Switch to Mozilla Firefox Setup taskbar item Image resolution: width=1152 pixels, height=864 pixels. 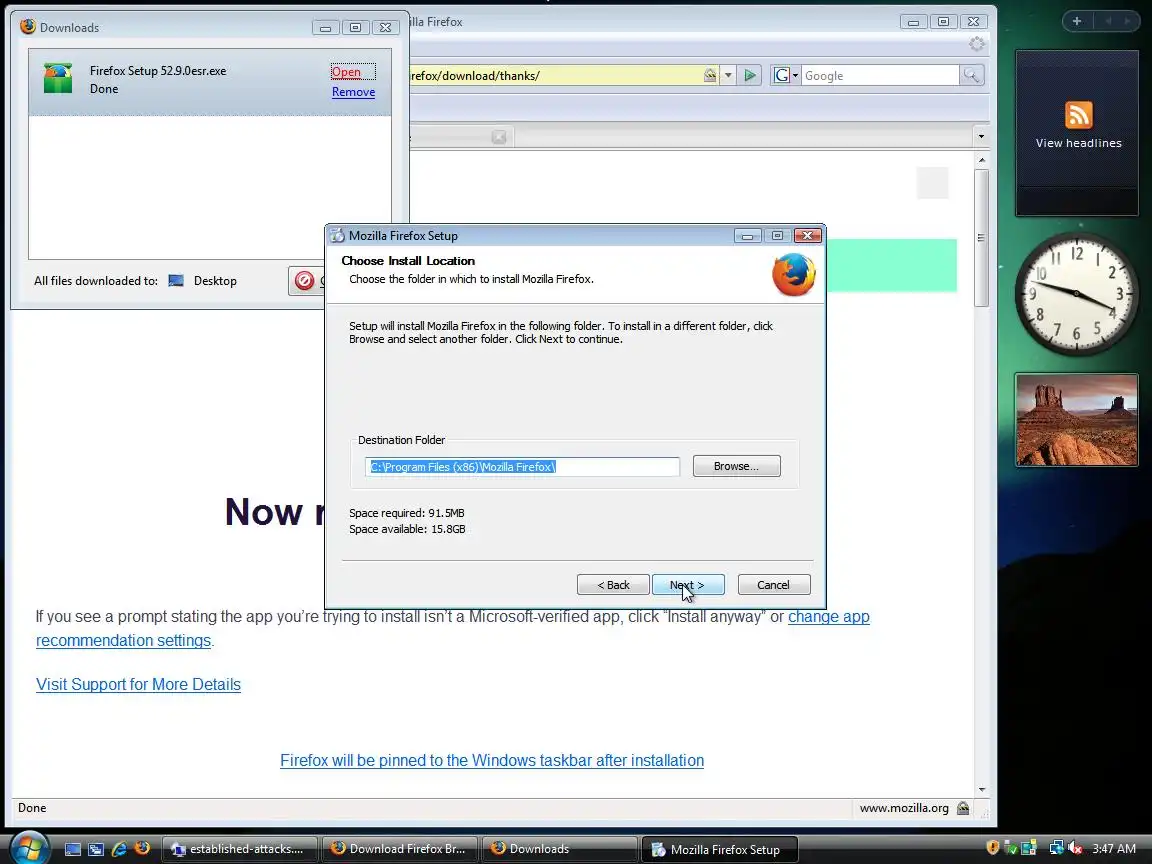click(x=720, y=849)
